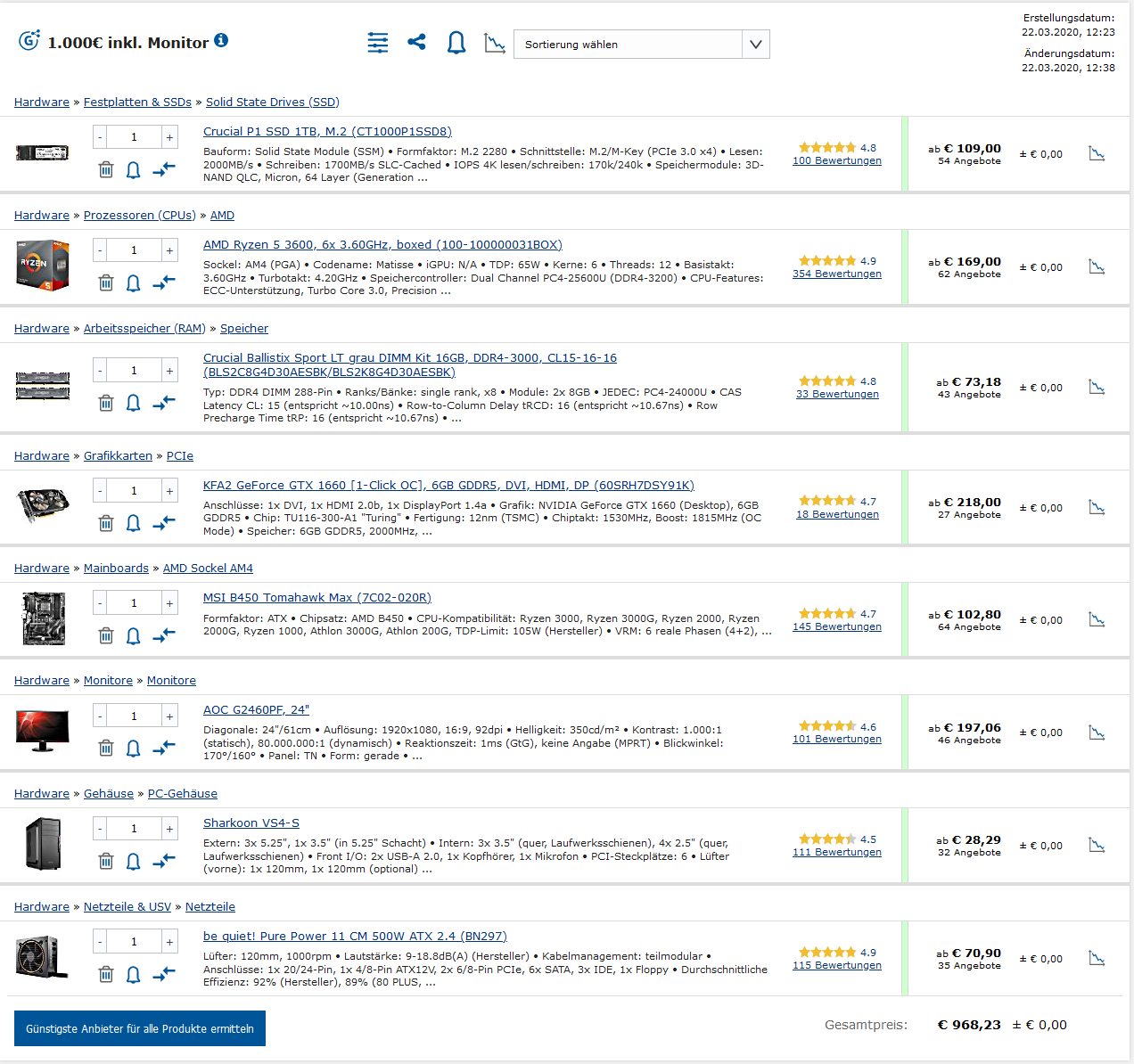Increase quantity of Crucial Ballistix RAM
Screen dimensions: 1134x1064
click(168, 371)
